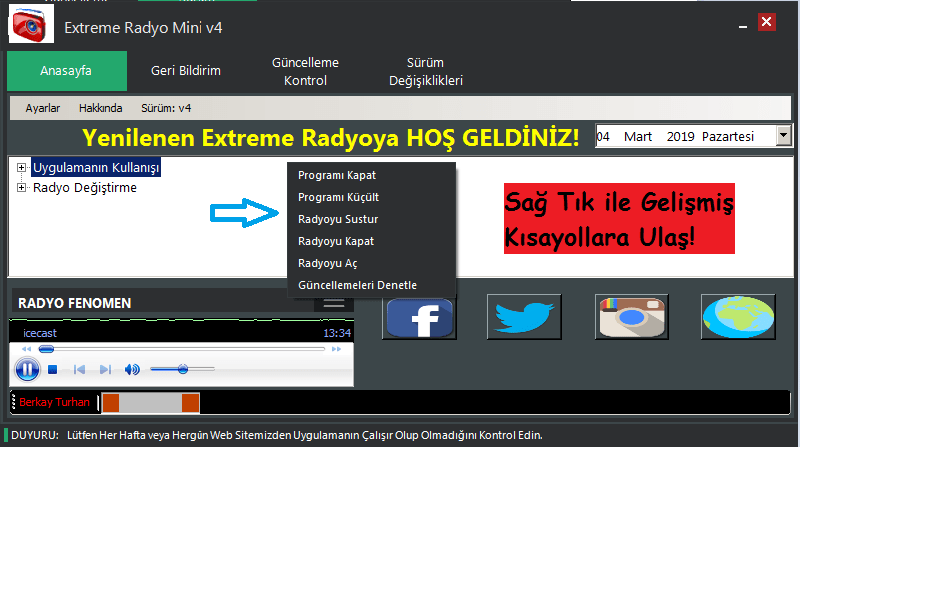Select Radyoyu Sustur menu entry
Image resolution: width=931 pixels, height=614 pixels.
371,219
